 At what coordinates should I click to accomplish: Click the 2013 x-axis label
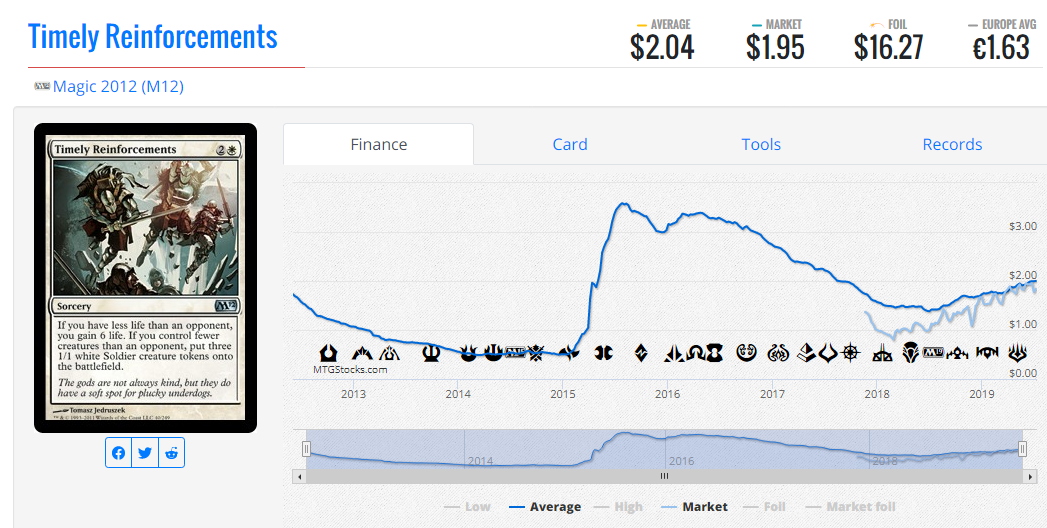click(x=353, y=394)
